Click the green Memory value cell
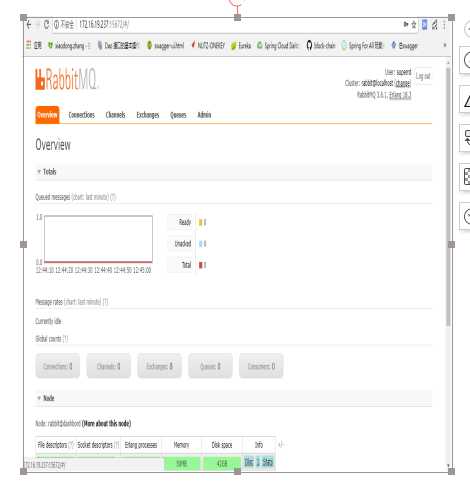The height and width of the screenshot is (487, 470). pyautogui.click(x=182, y=463)
